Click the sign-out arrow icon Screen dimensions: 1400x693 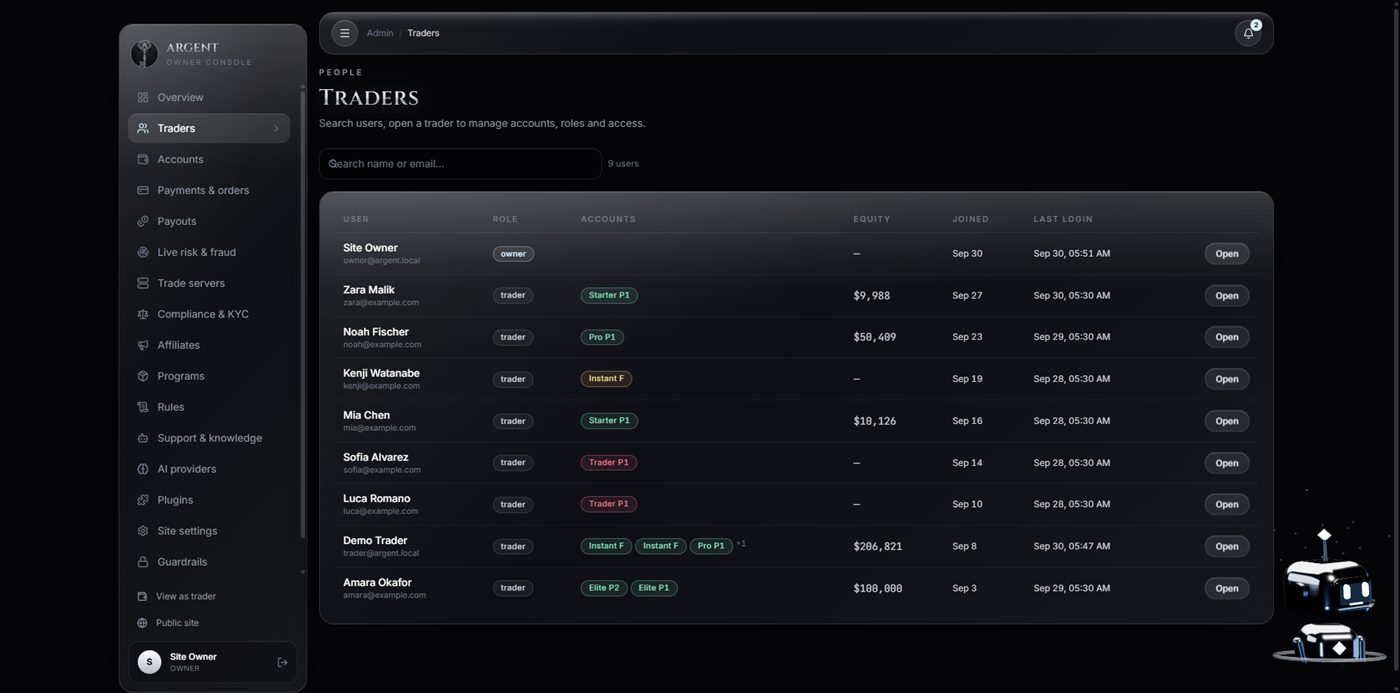[x=282, y=662]
